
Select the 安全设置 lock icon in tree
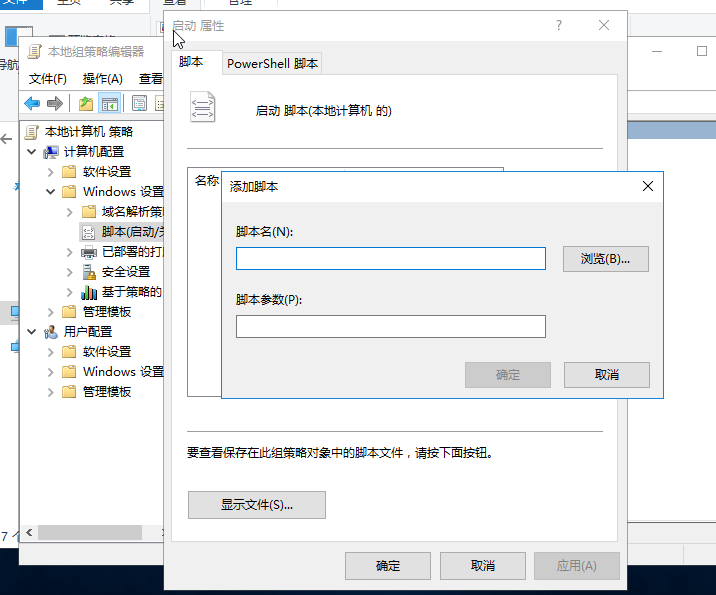[x=88, y=272]
